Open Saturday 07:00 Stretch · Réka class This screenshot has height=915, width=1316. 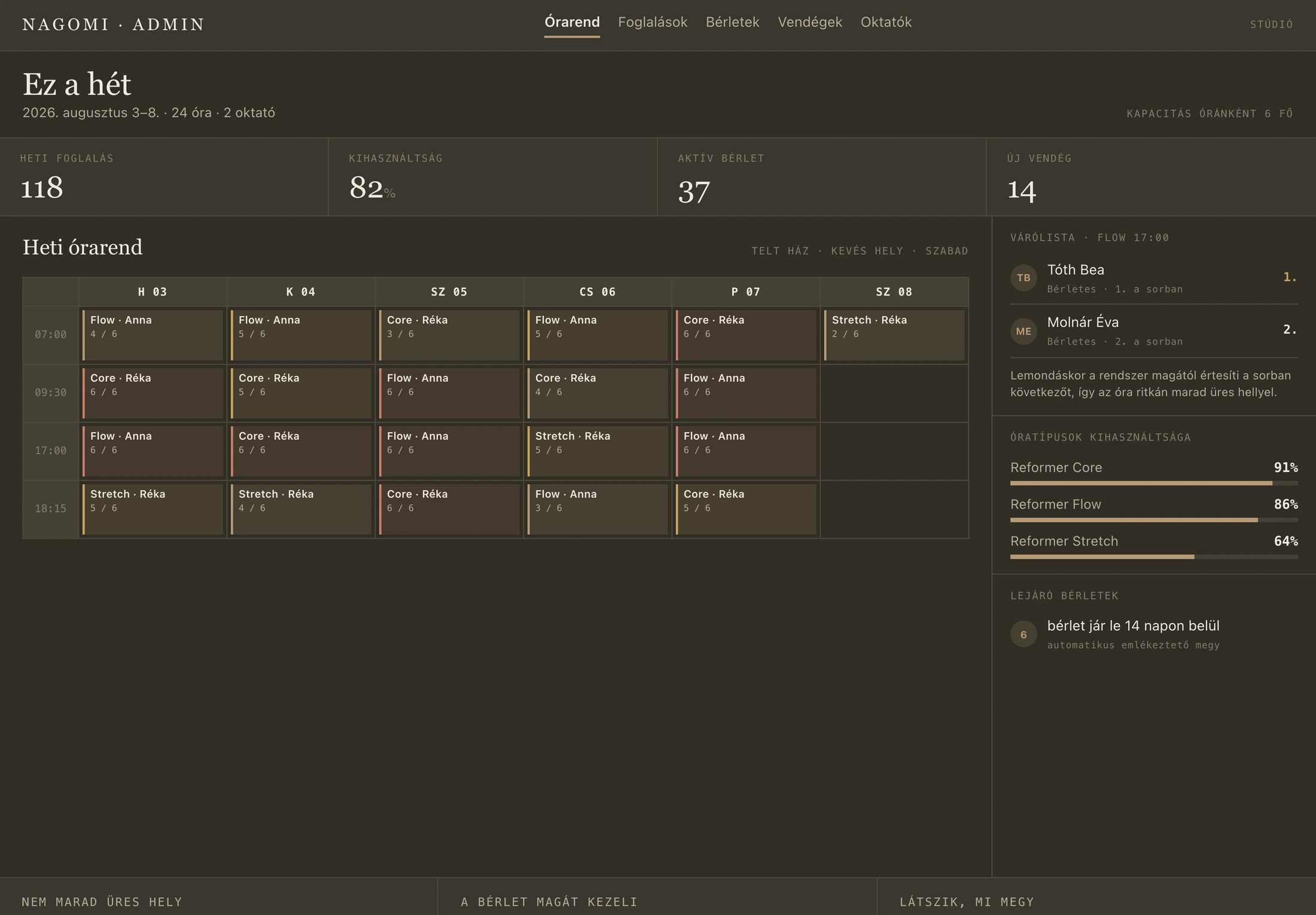pyautogui.click(x=894, y=335)
